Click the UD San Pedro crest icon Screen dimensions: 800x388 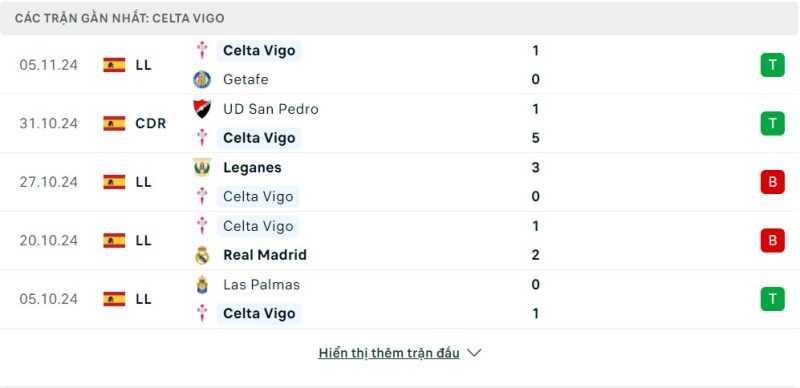pos(202,109)
